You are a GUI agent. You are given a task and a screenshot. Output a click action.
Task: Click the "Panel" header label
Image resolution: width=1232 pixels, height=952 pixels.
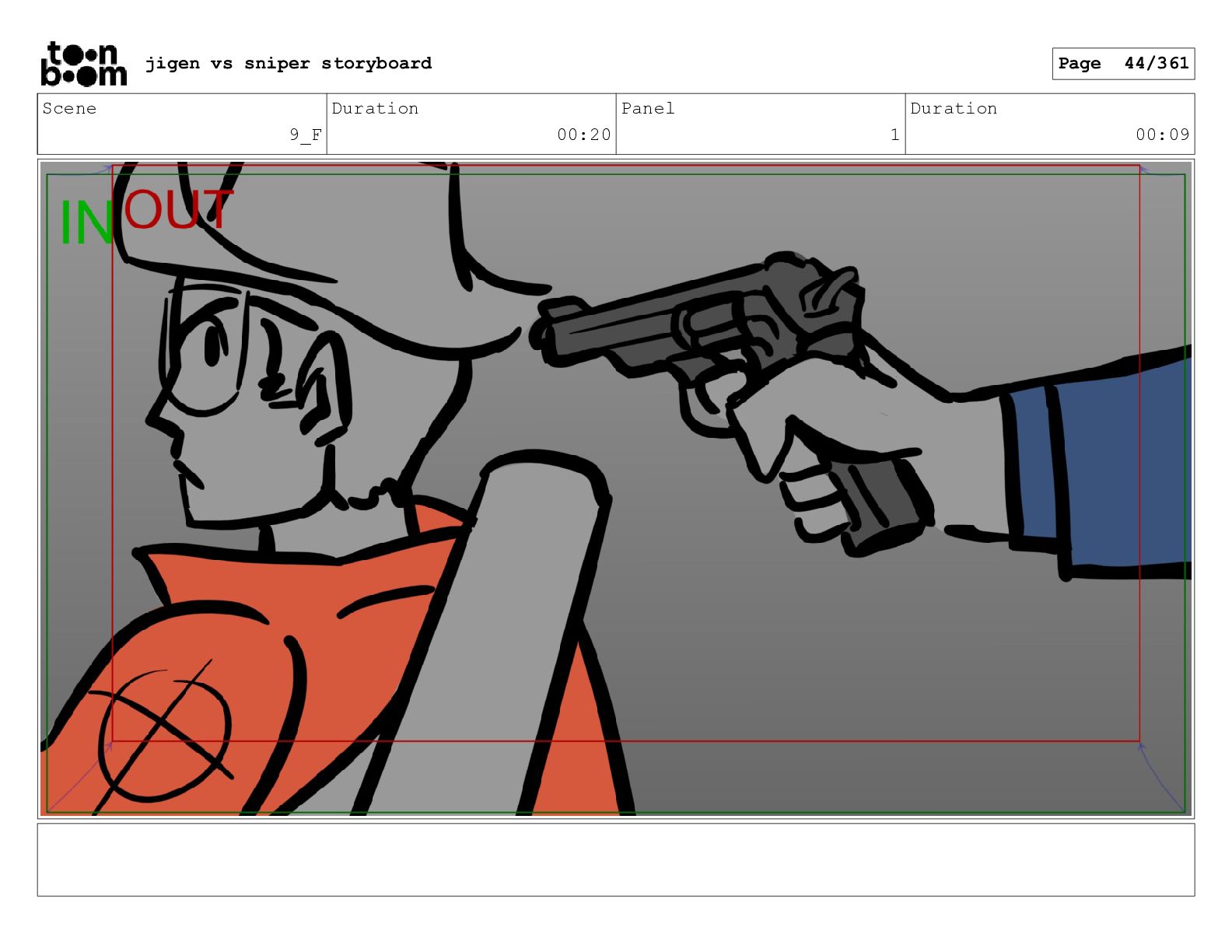coord(648,108)
